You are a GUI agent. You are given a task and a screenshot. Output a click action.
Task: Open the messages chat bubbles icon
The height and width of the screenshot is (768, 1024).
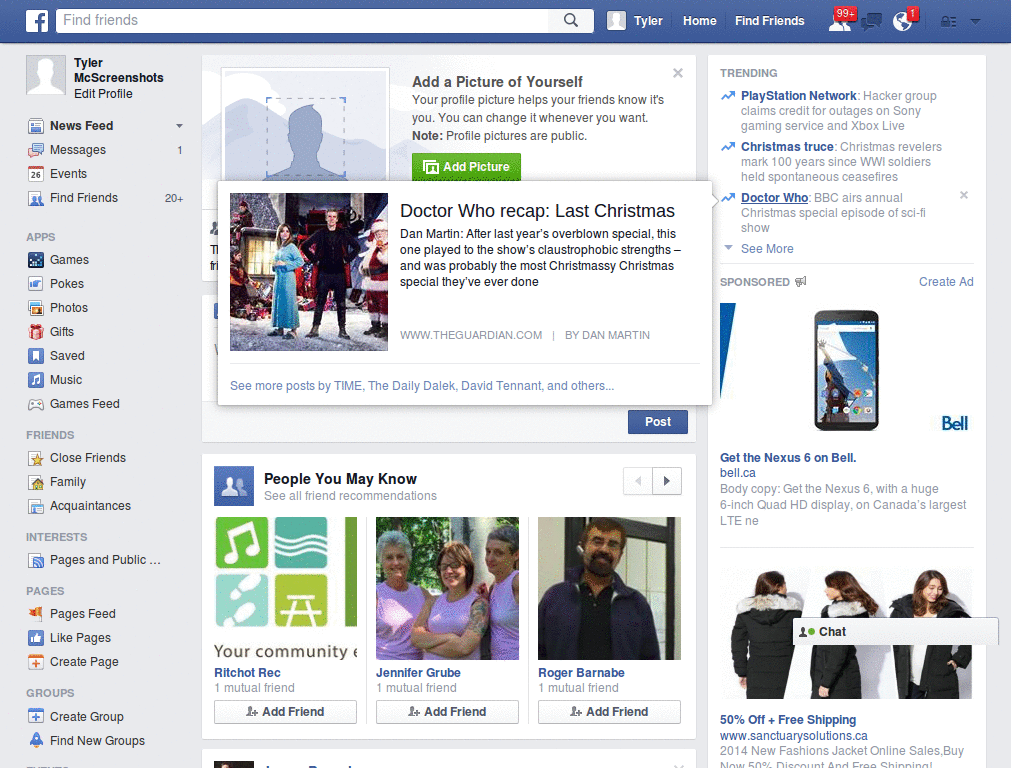pyautogui.click(x=871, y=23)
